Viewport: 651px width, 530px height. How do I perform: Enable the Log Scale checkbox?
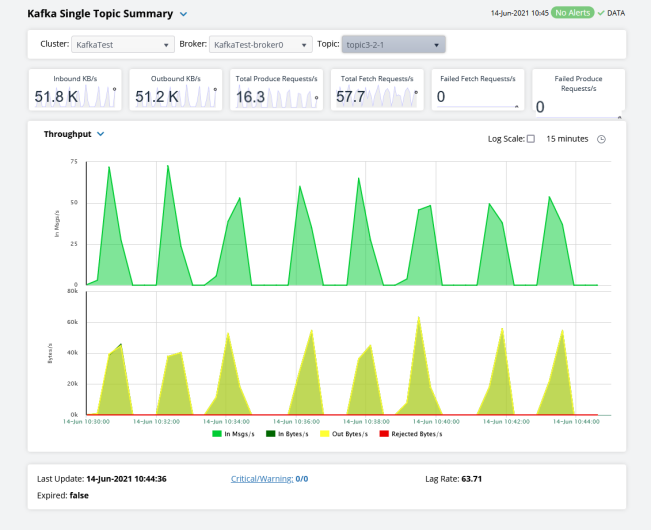pos(531,139)
